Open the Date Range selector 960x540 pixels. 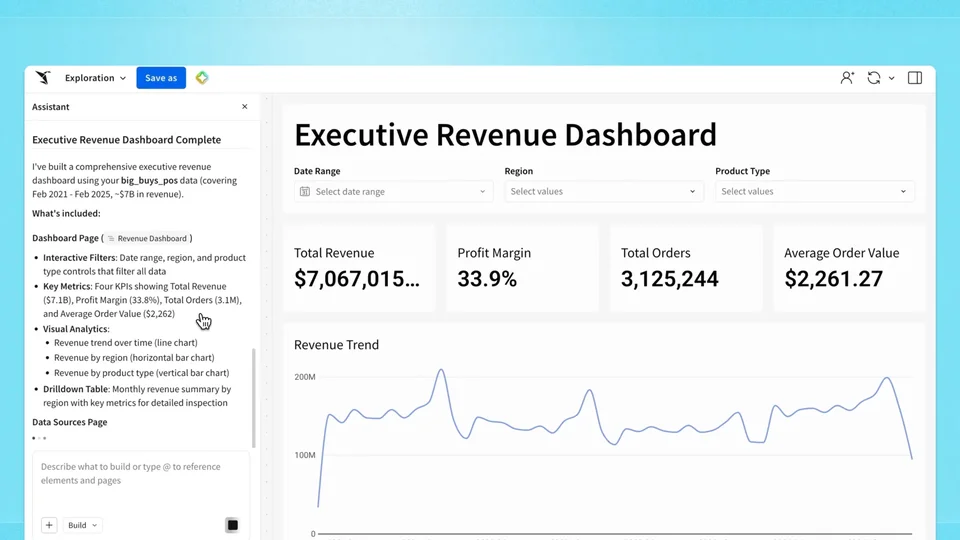[393, 192]
